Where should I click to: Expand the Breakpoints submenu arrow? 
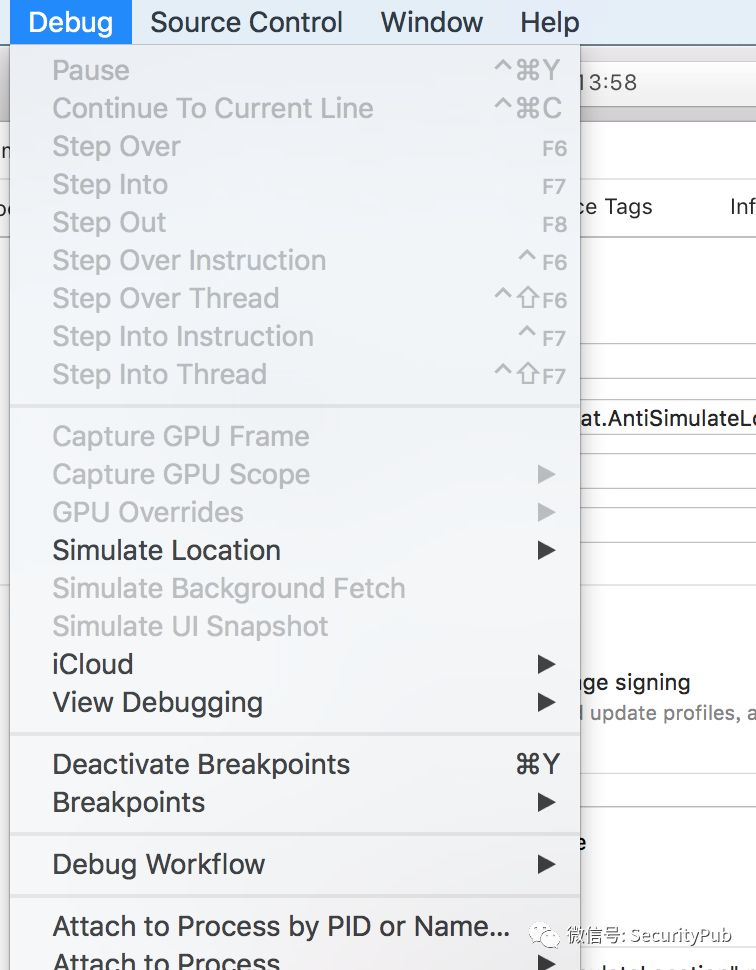(x=546, y=802)
